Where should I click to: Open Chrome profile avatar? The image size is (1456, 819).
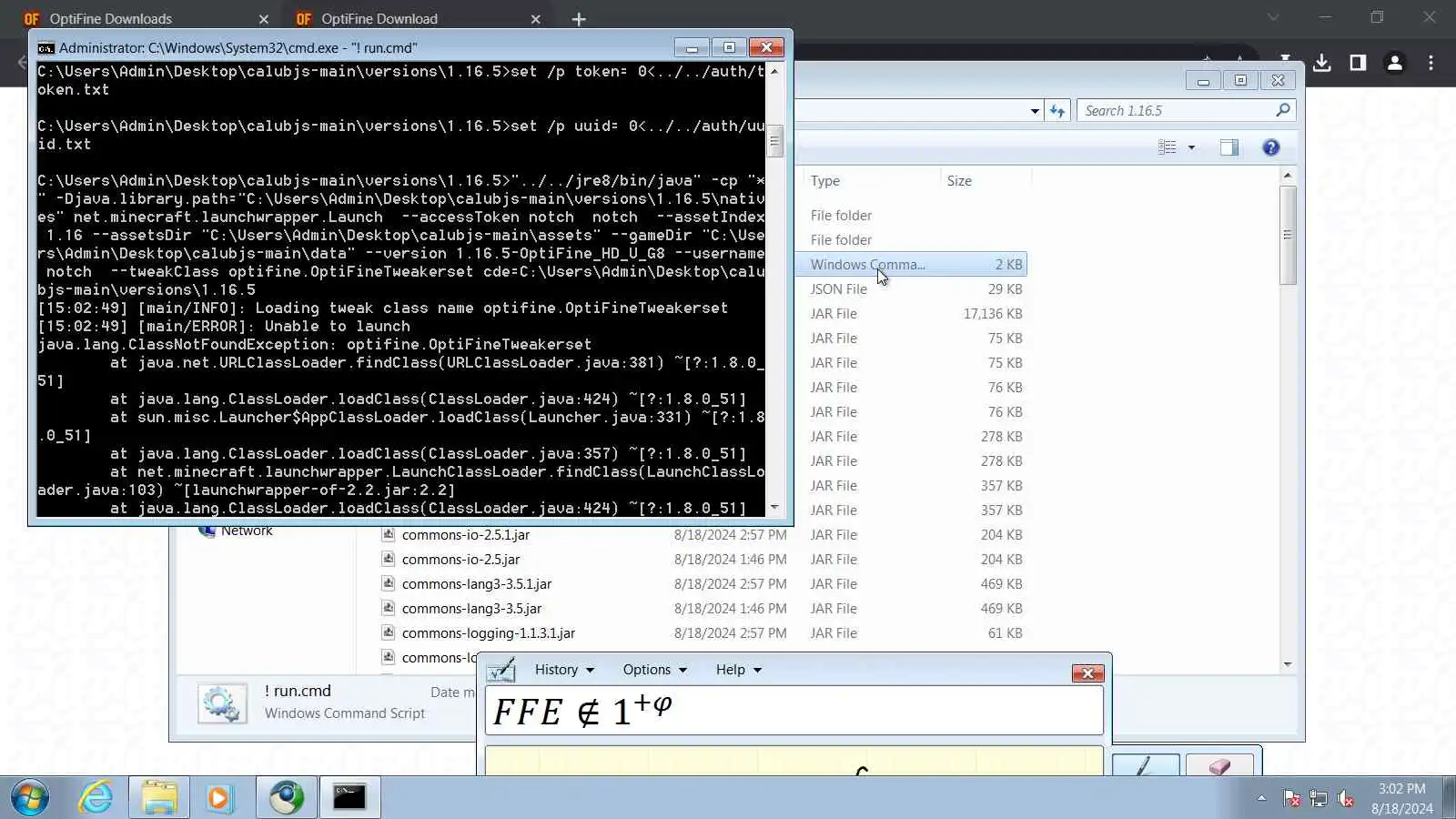pos(1394,63)
